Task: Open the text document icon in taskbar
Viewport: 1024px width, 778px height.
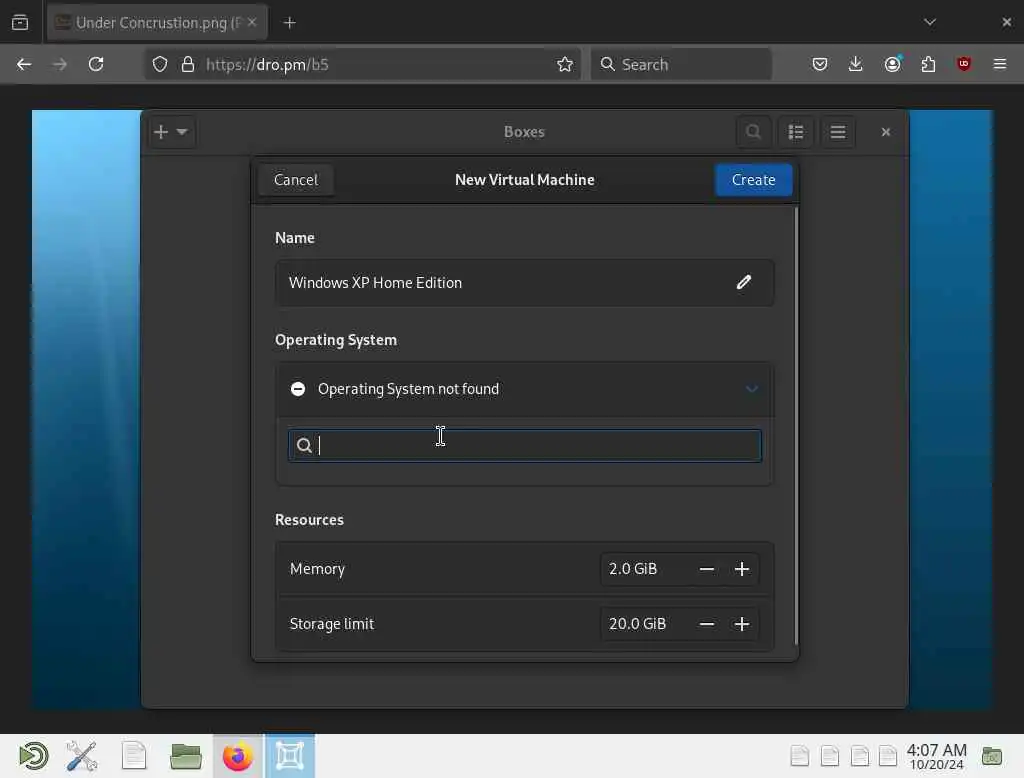Action: [x=134, y=756]
